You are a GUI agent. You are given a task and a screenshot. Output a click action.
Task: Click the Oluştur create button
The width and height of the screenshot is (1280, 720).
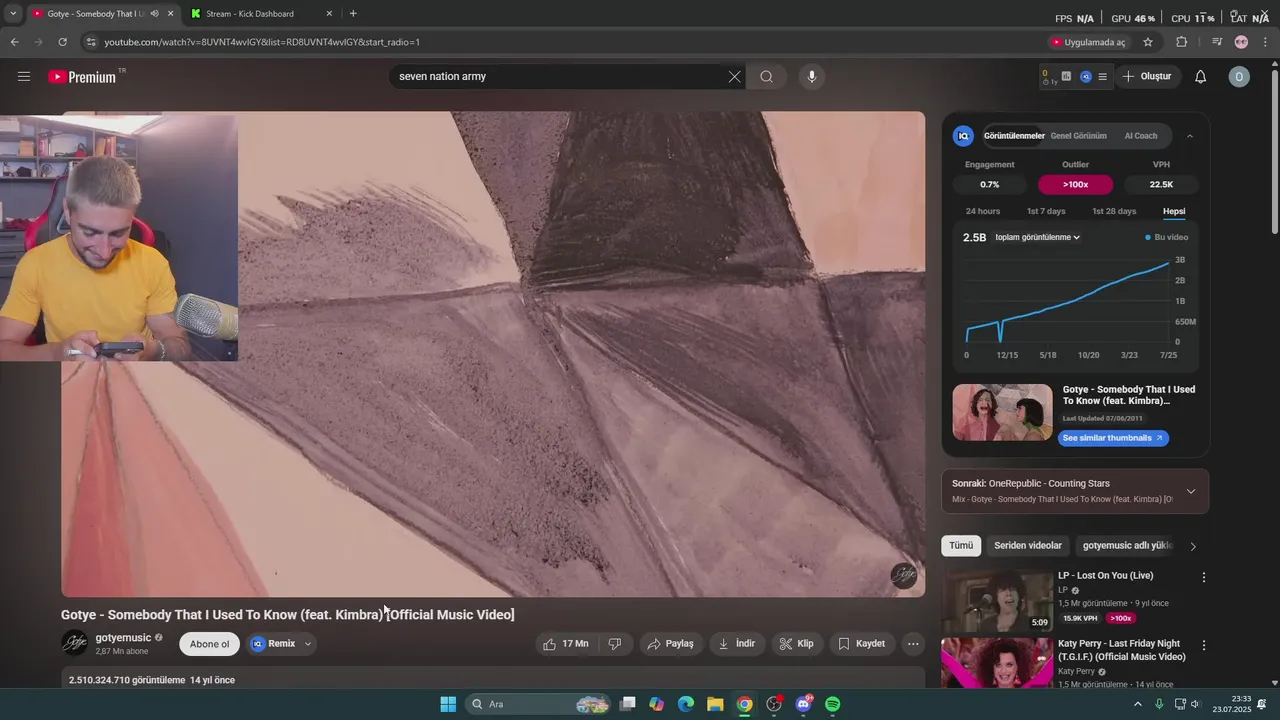coord(1147,76)
